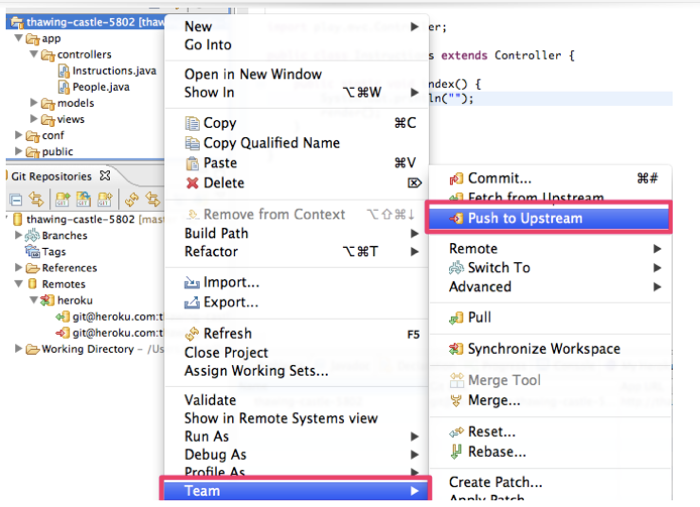Click the Reset icon in submenu
Viewport: 700px width, 507px height.
pyautogui.click(x=456, y=432)
